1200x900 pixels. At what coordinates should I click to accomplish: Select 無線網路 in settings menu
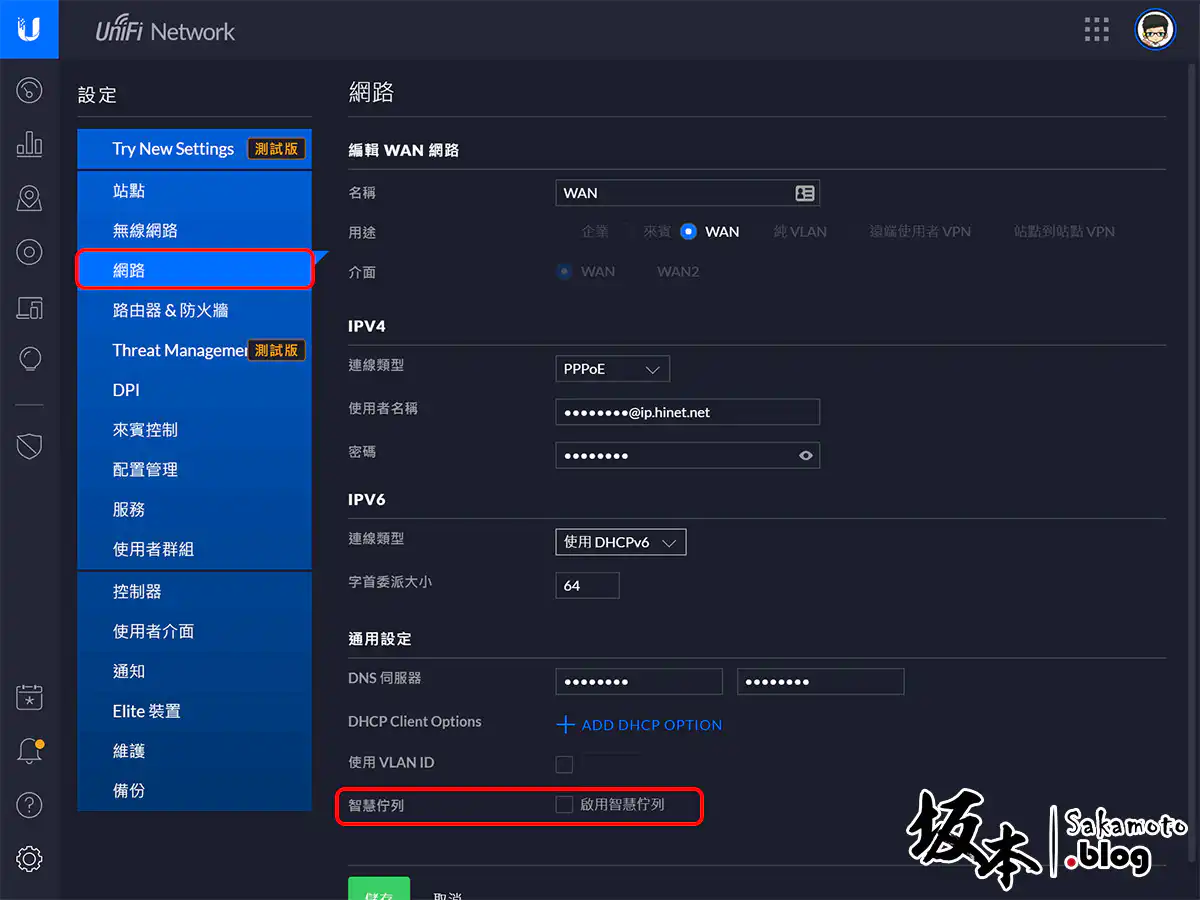(145, 231)
